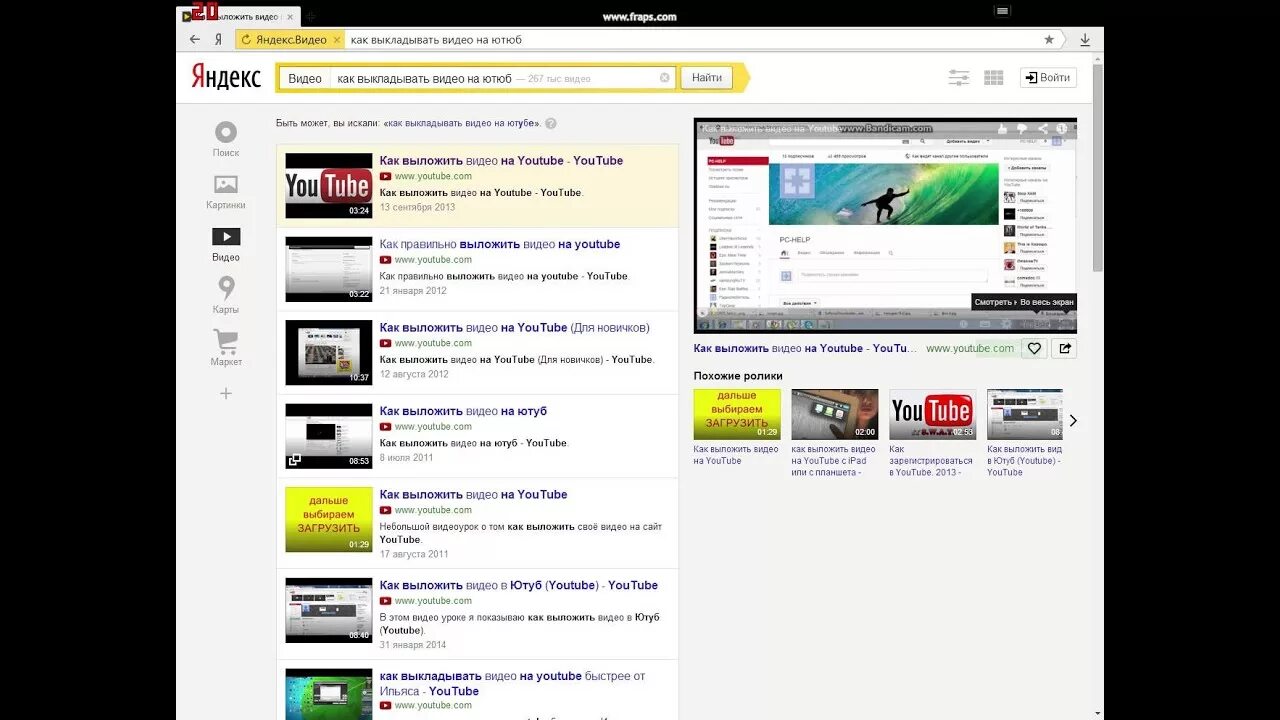Open result Как правильно выложить видео на youtube
This screenshot has width=1280, height=720.
(x=500, y=244)
